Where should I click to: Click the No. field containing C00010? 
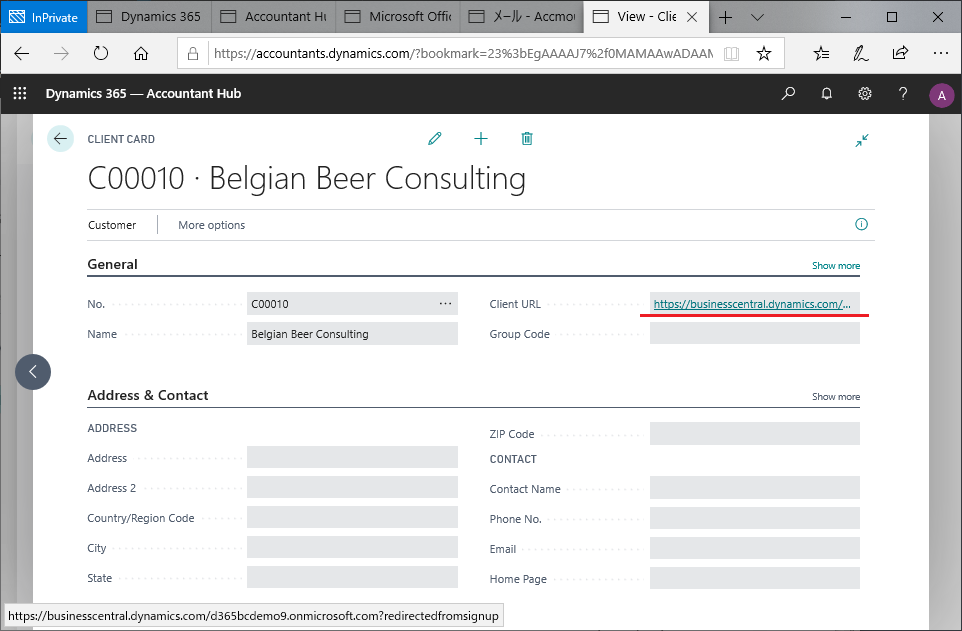click(x=352, y=304)
